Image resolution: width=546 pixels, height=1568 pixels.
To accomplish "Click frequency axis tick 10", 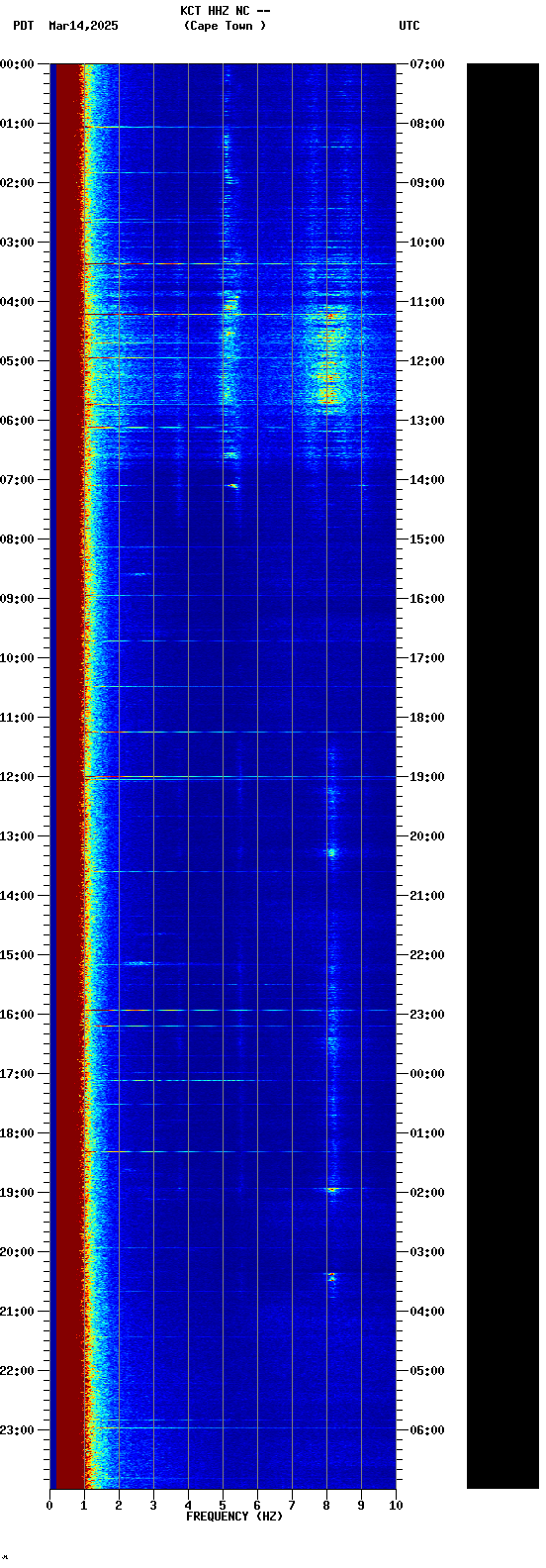I will (396, 1506).
